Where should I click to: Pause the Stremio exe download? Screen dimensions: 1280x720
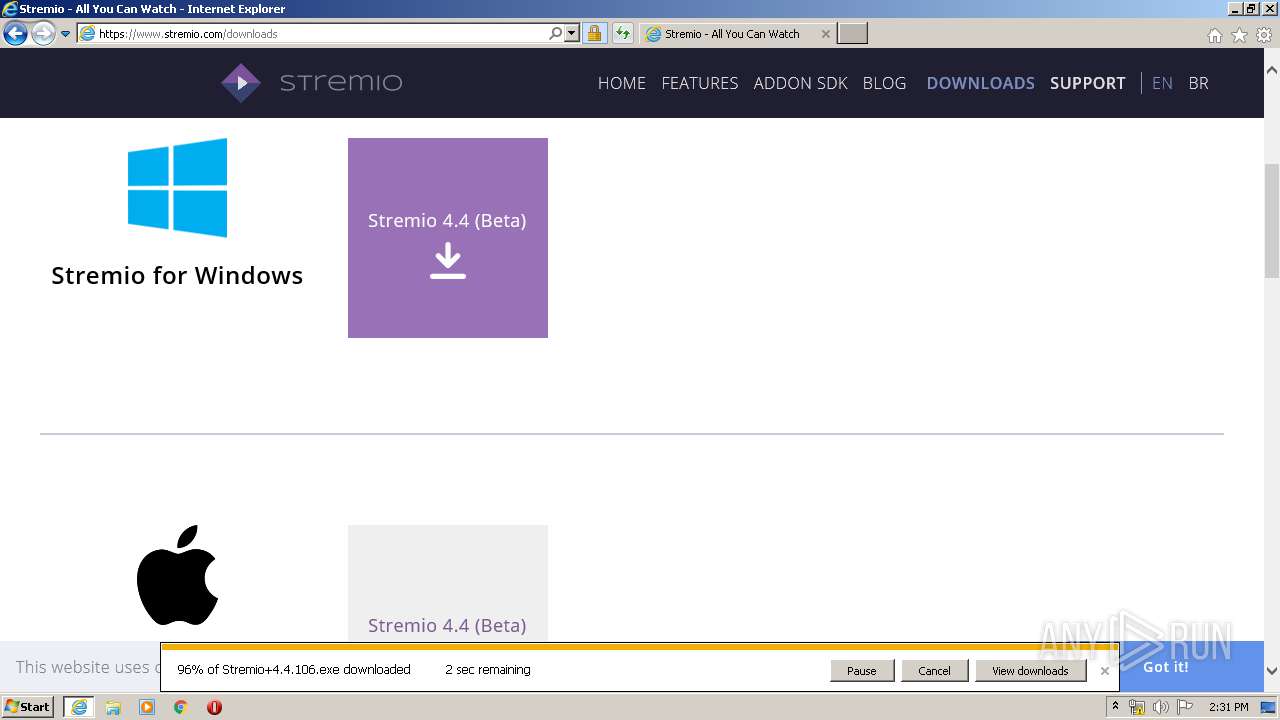(x=862, y=671)
